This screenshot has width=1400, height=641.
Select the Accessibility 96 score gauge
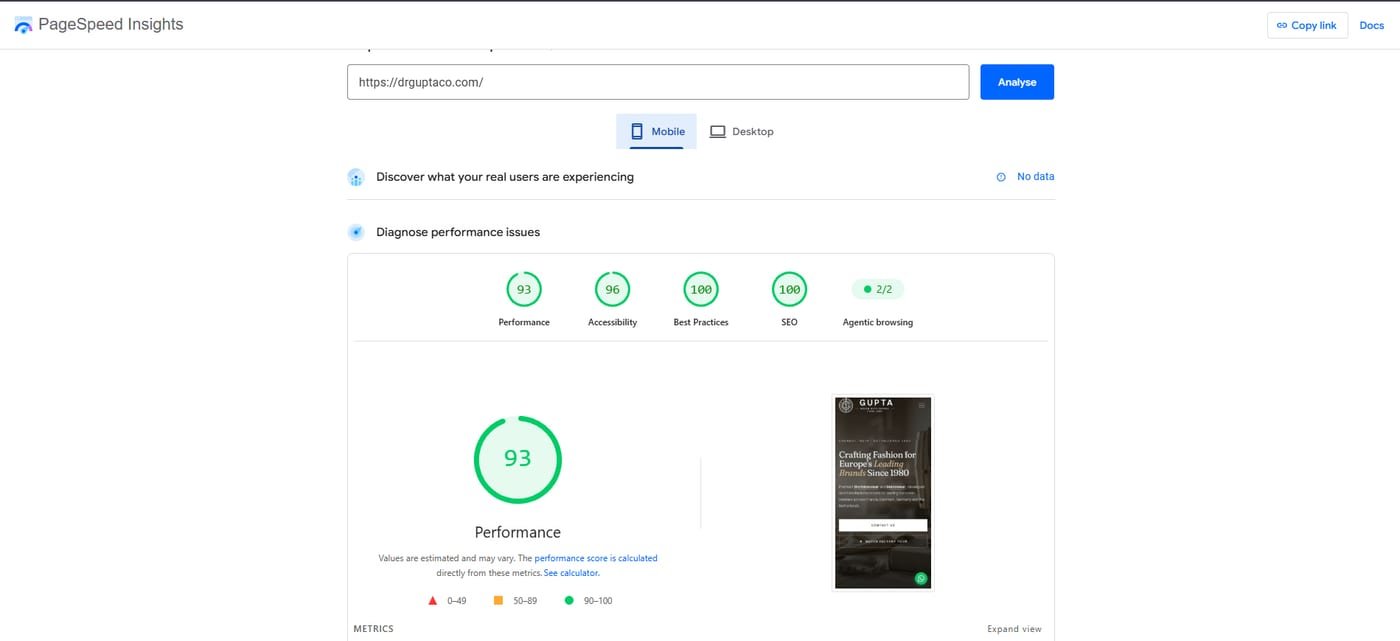tap(612, 290)
